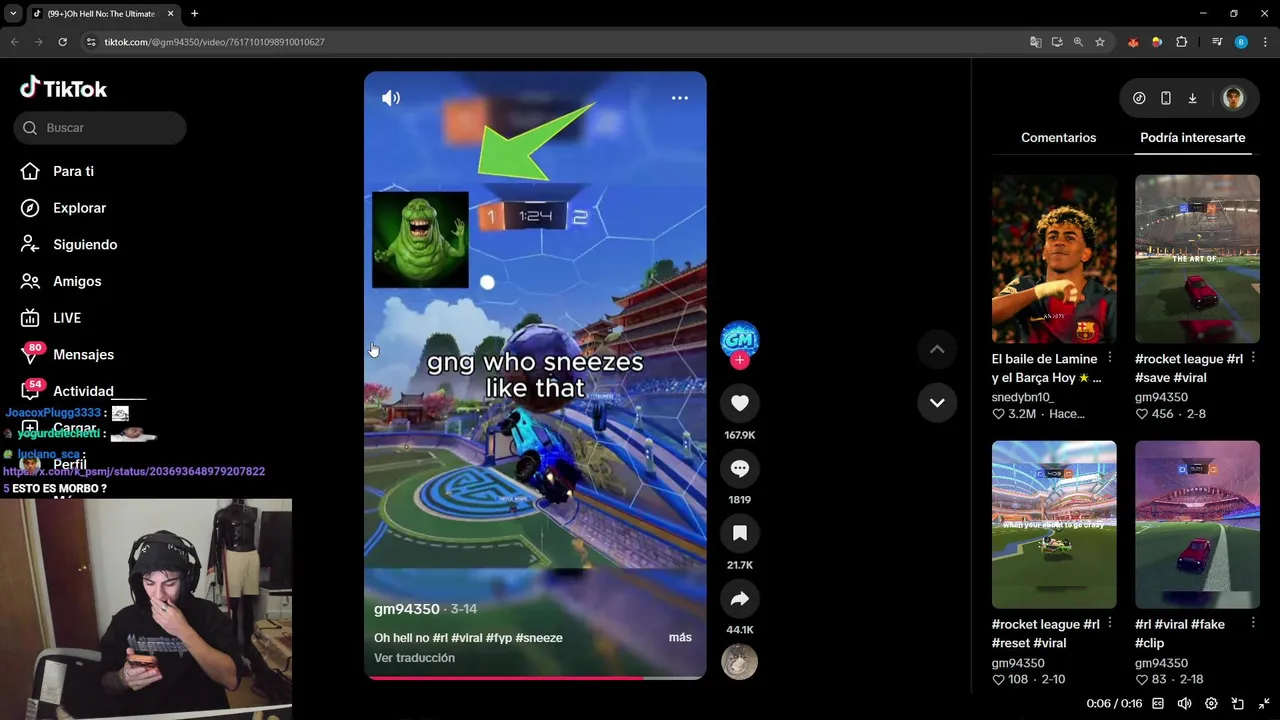This screenshot has width=1280, height=720.
Task: Seek in the red video progress bar
Action: (x=535, y=678)
